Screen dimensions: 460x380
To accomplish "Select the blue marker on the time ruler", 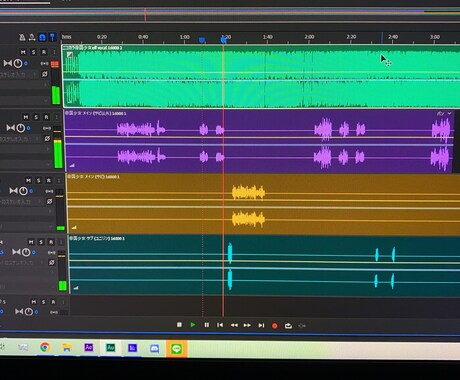I will click(x=202, y=40).
